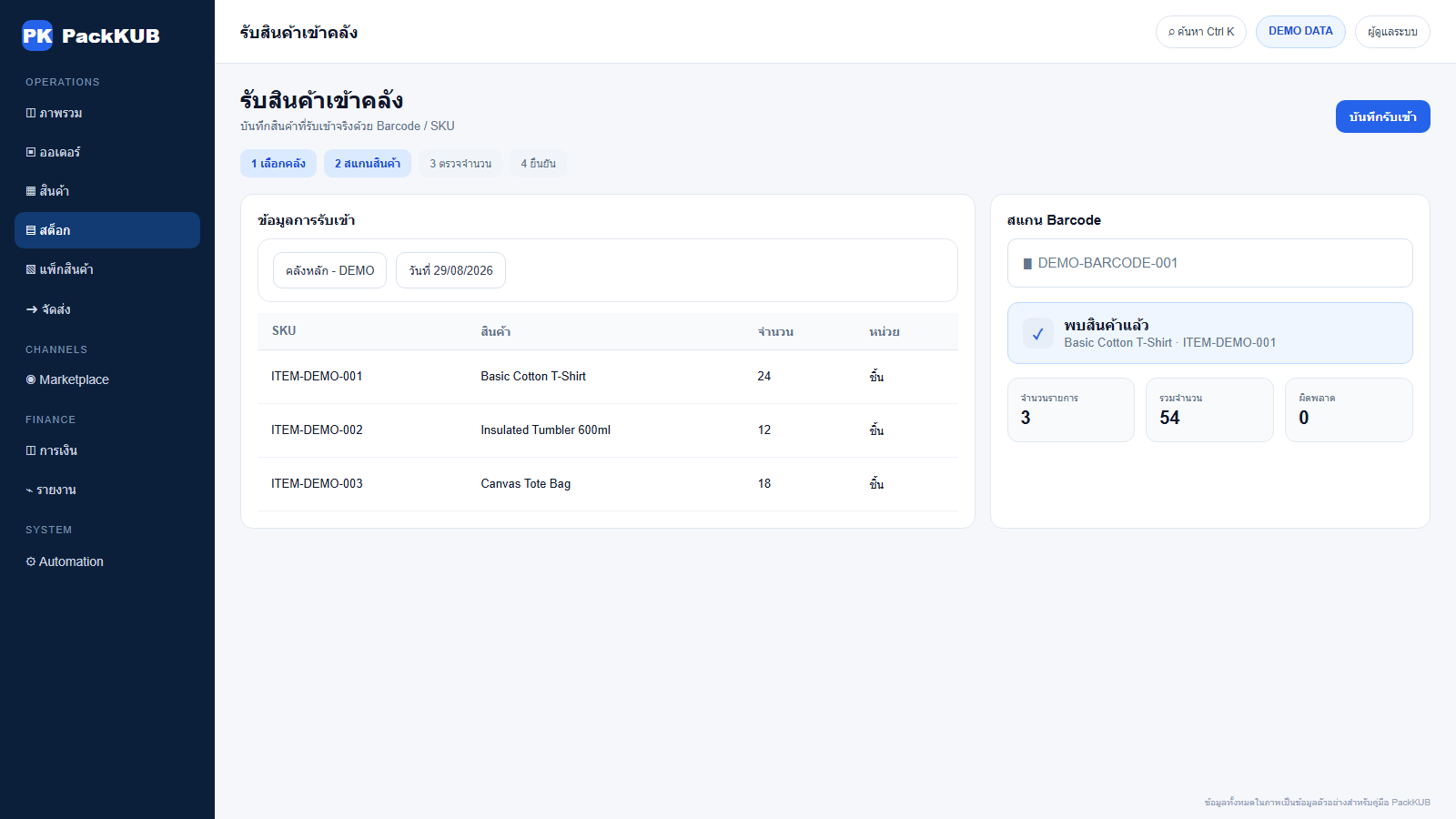Go to step 3 ตรวจจำนวน
The height and width of the screenshot is (819, 1456).
(460, 164)
